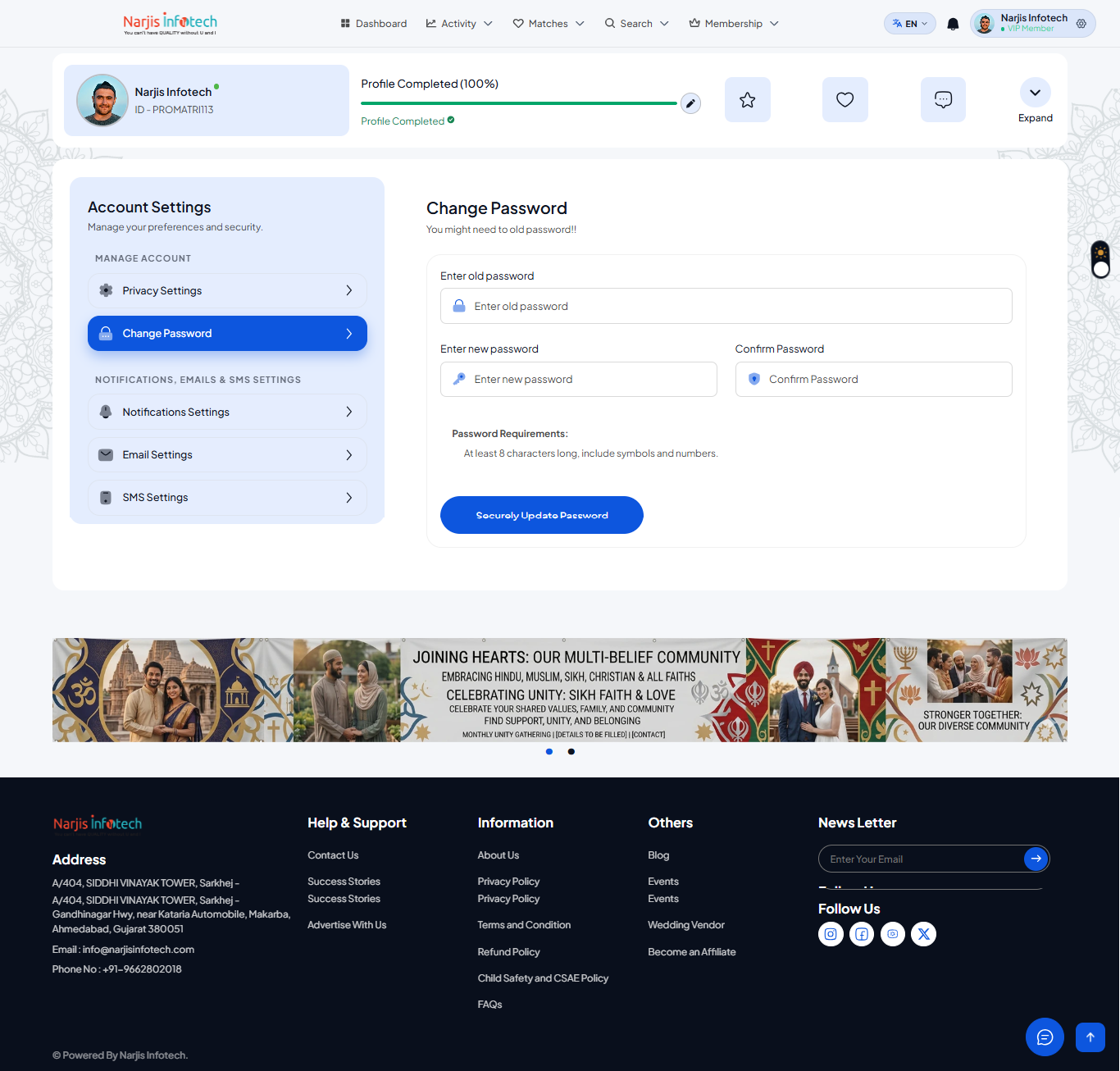Screen dimensions: 1120x1071
Task: Open the EN language dropdown
Action: click(x=910, y=24)
